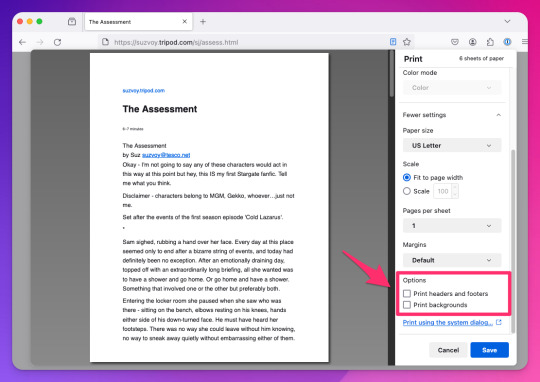Viewport: 540px width, 382px height.
Task: Click the 6 sheets of paper text
Action: click(481, 59)
